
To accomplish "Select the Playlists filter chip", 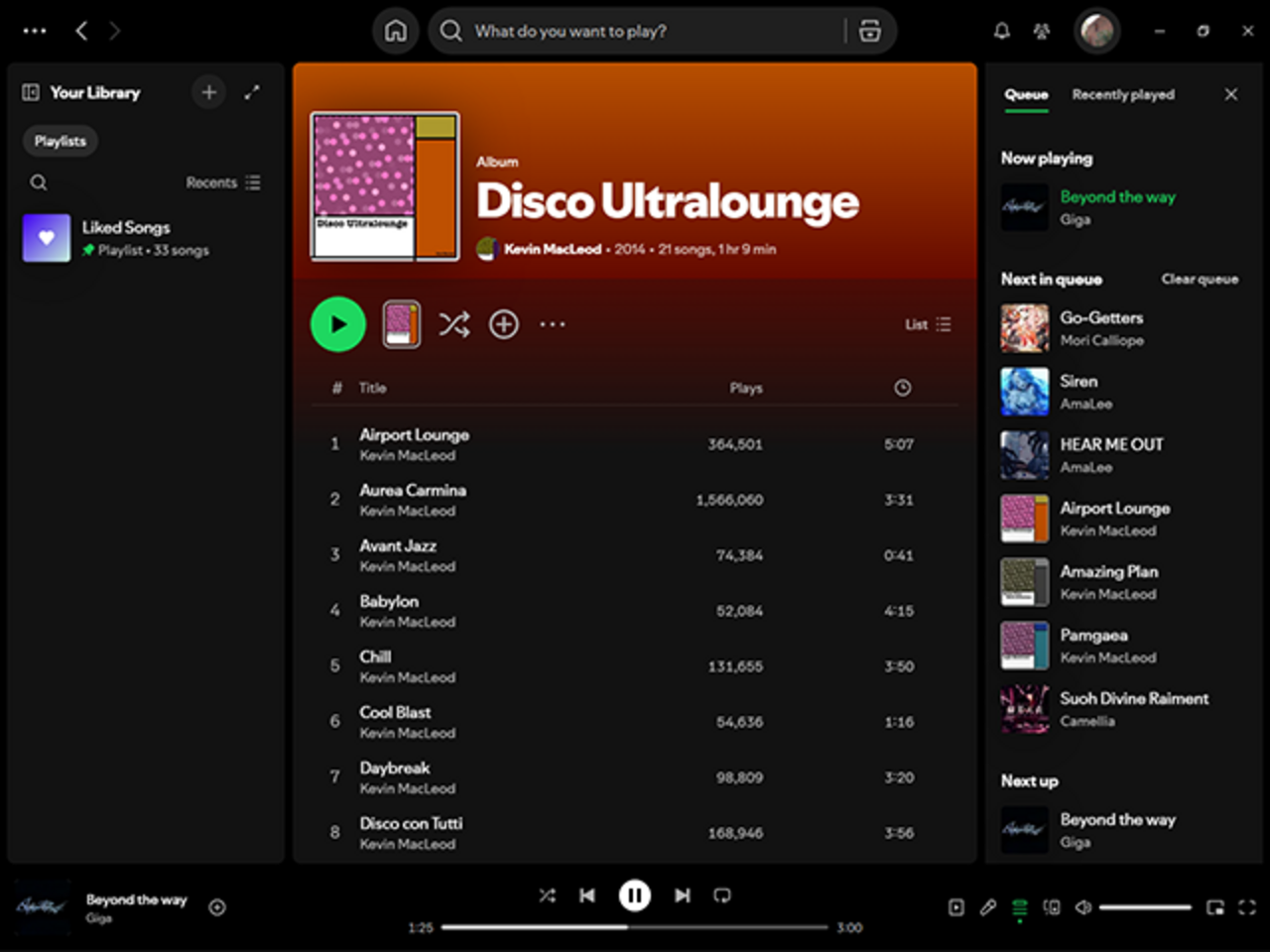I will click(61, 141).
